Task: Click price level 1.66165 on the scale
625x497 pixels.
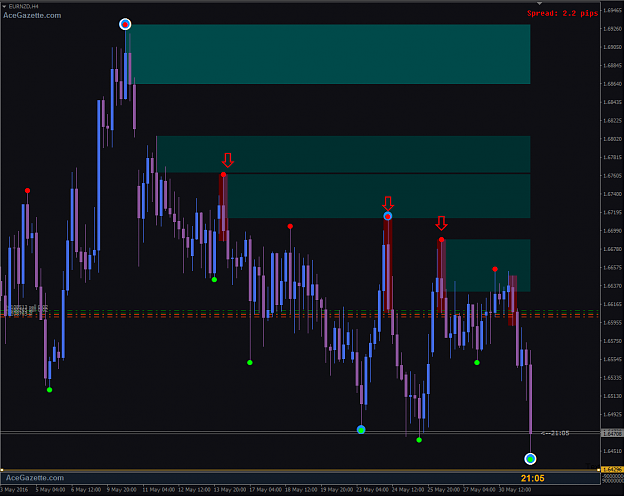Action: [613, 304]
